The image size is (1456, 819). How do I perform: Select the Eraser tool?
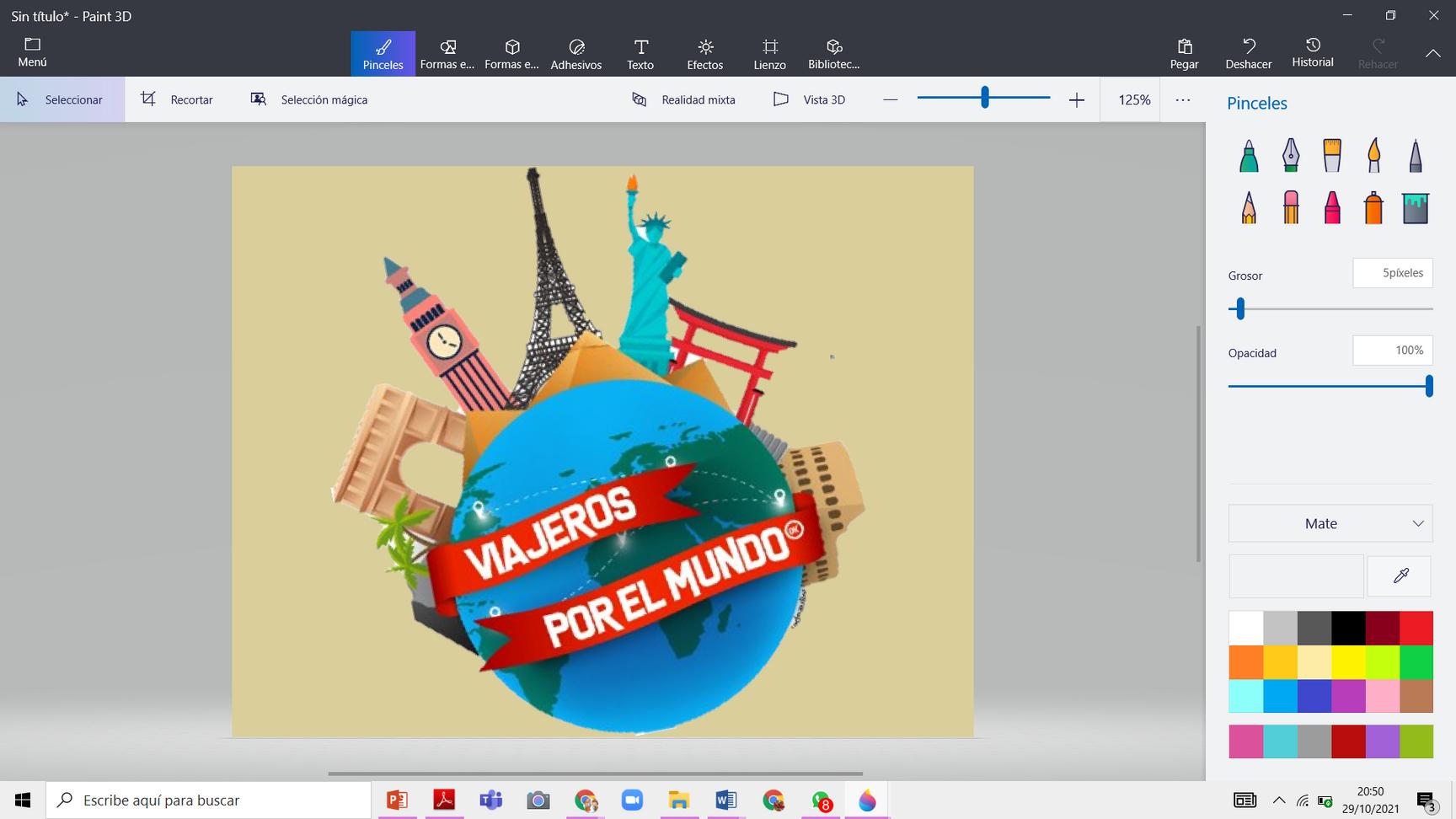[x=1291, y=207]
